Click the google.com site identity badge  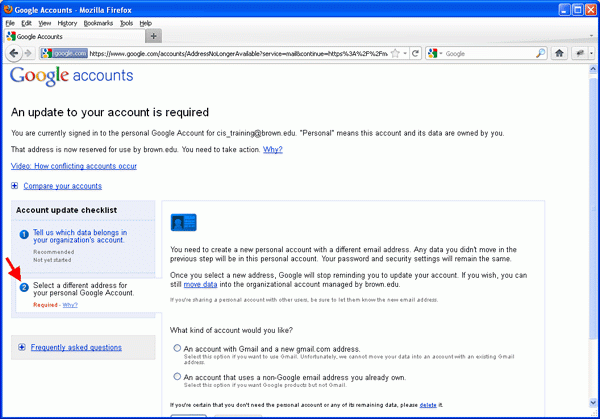click(64, 53)
